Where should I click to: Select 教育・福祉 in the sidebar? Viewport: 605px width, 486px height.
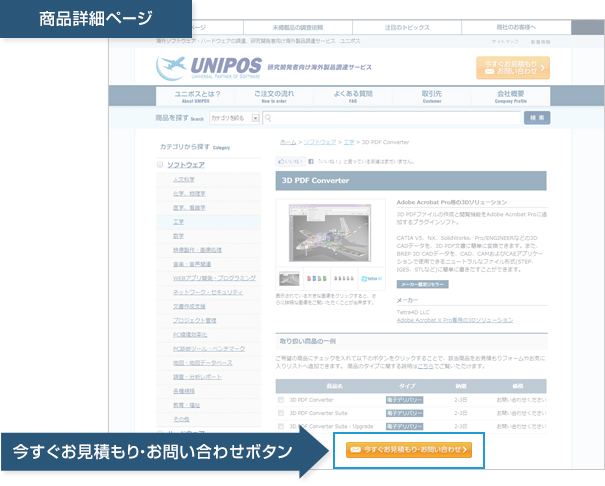coord(186,405)
